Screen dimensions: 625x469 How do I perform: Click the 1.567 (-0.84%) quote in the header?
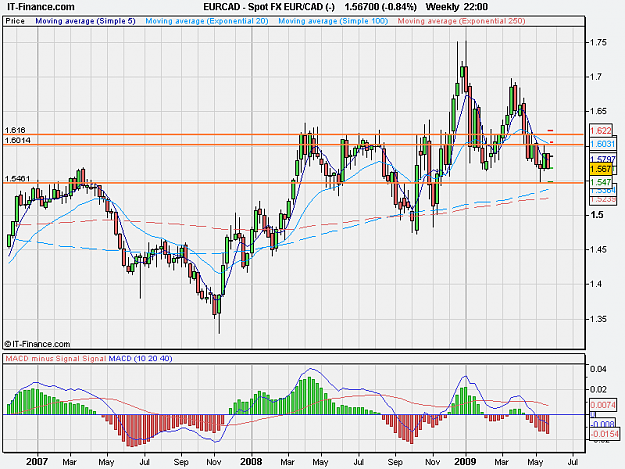tap(380, 7)
